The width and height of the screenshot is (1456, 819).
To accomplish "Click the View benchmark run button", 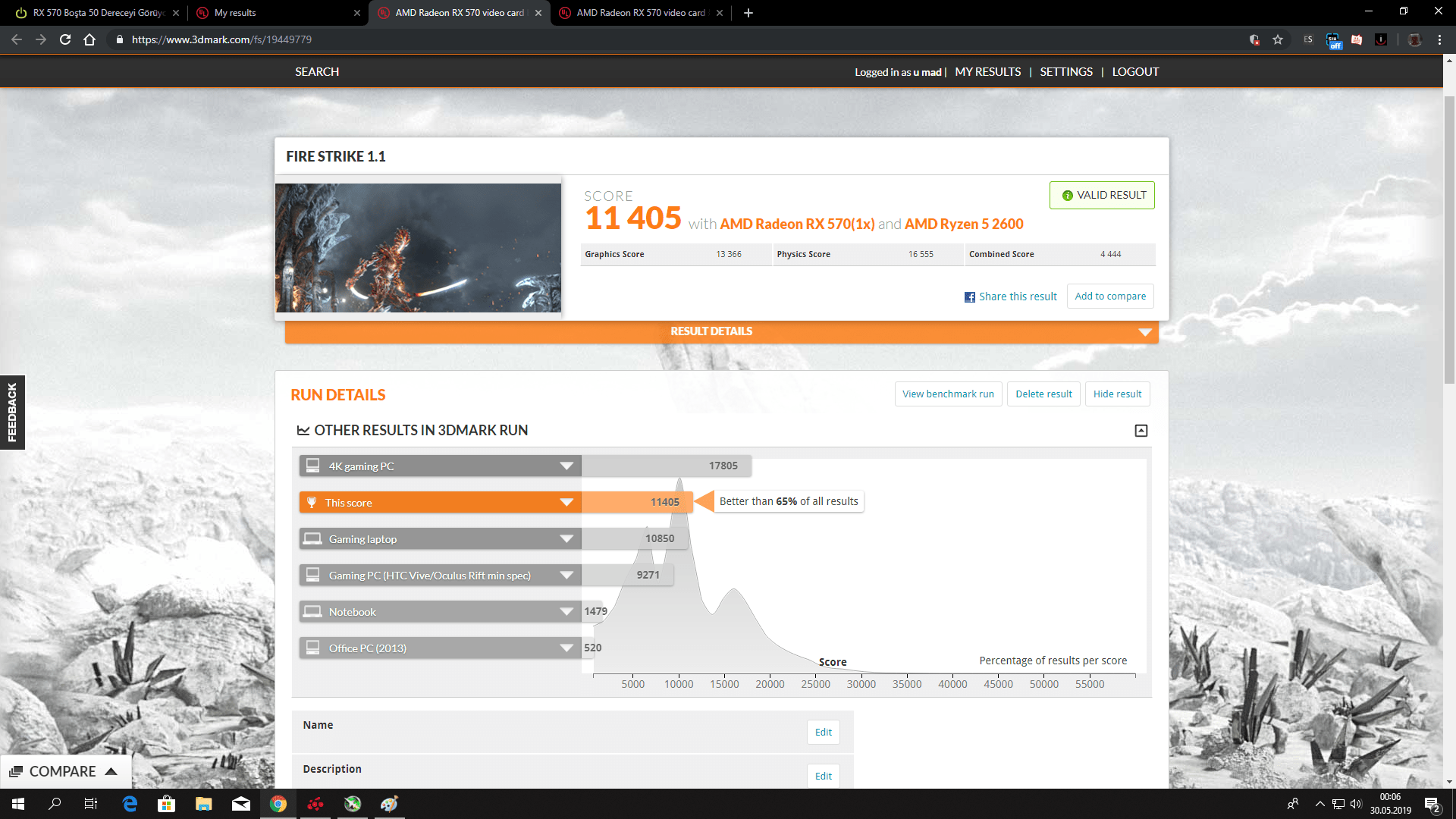I will 947,394.
